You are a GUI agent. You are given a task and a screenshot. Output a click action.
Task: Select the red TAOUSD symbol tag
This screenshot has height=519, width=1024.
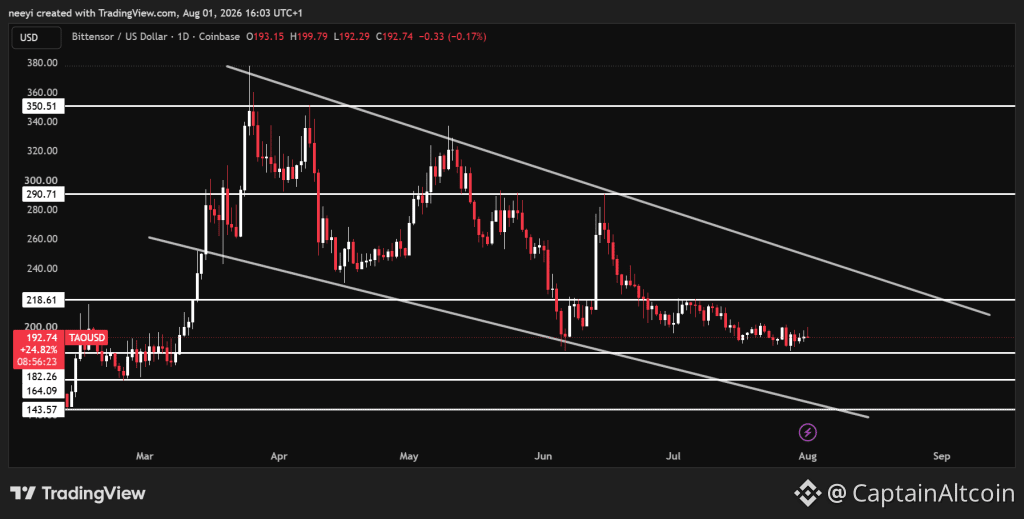(x=87, y=338)
